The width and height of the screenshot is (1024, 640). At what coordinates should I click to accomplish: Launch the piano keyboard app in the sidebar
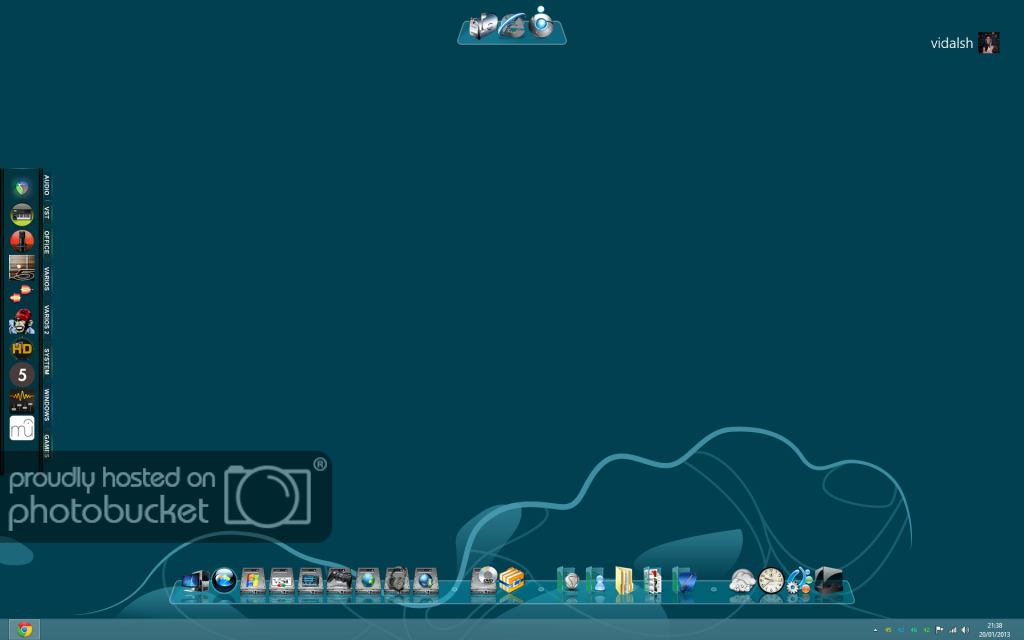tap(22, 214)
